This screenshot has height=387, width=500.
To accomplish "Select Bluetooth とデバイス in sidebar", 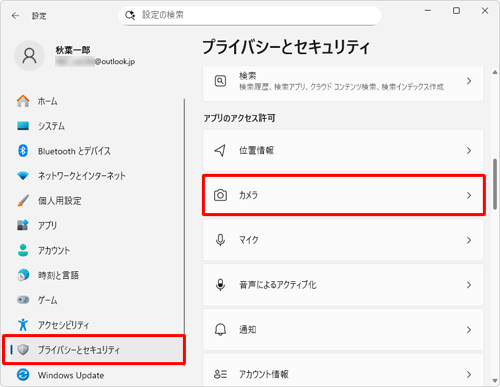I will 74,151.
